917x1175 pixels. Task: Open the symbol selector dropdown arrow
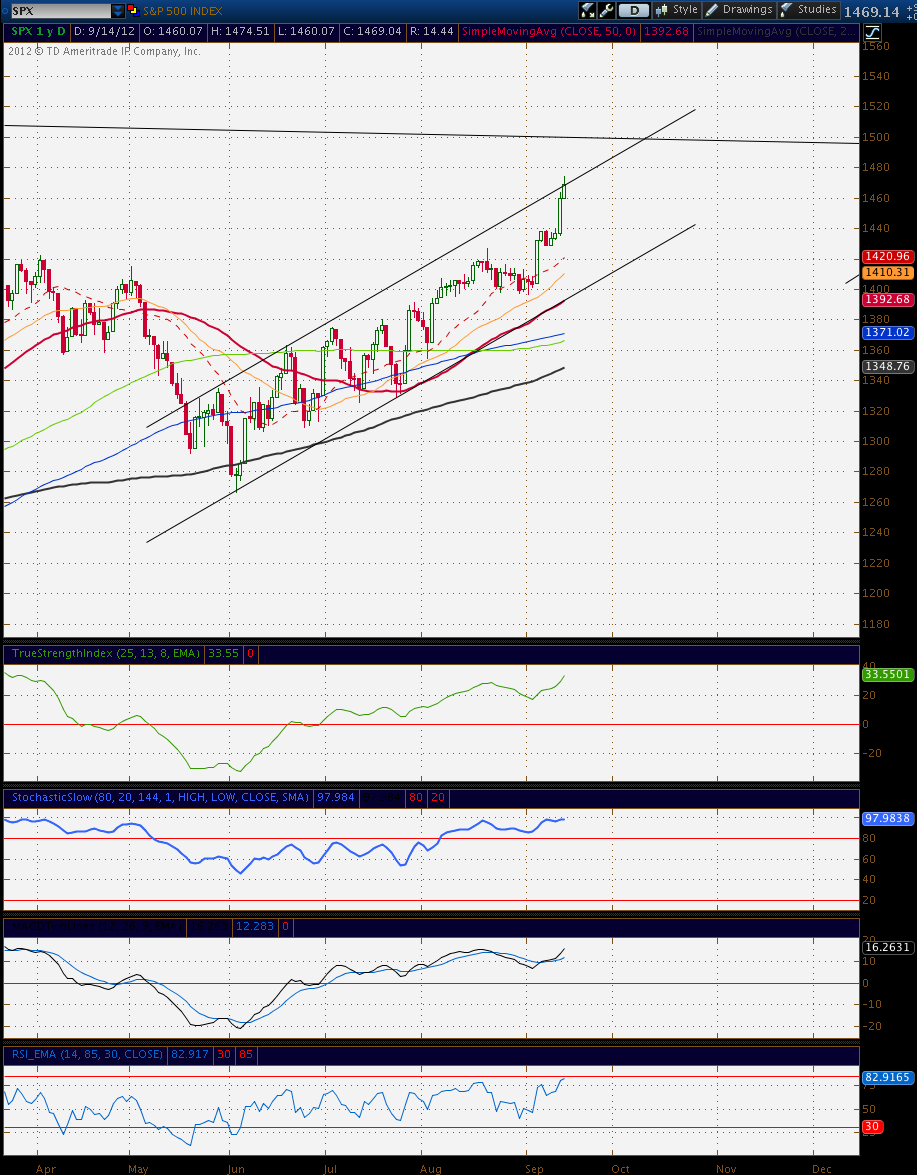(118, 10)
